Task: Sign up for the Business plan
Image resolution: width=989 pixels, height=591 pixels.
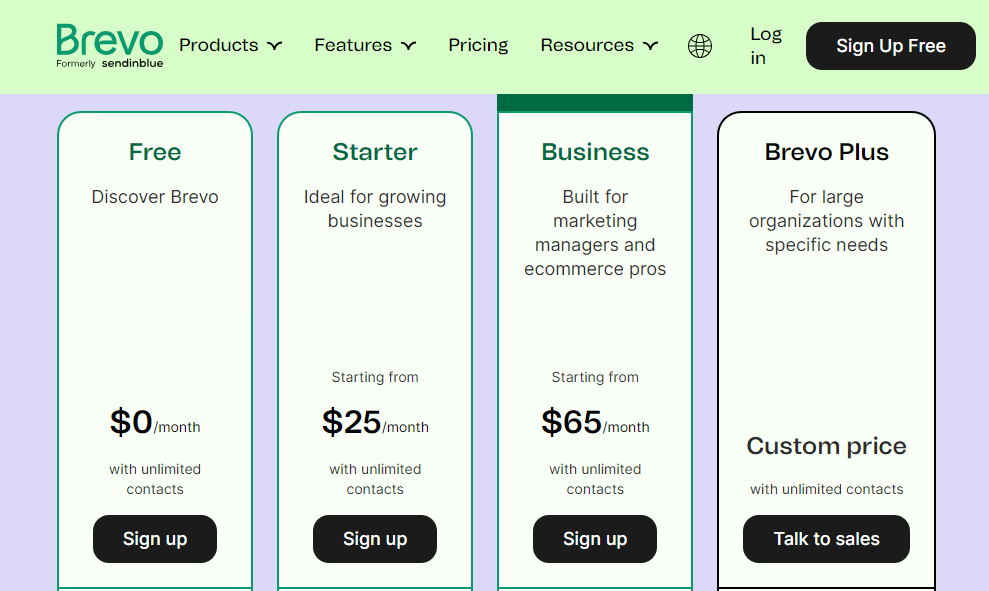Action: [595, 539]
